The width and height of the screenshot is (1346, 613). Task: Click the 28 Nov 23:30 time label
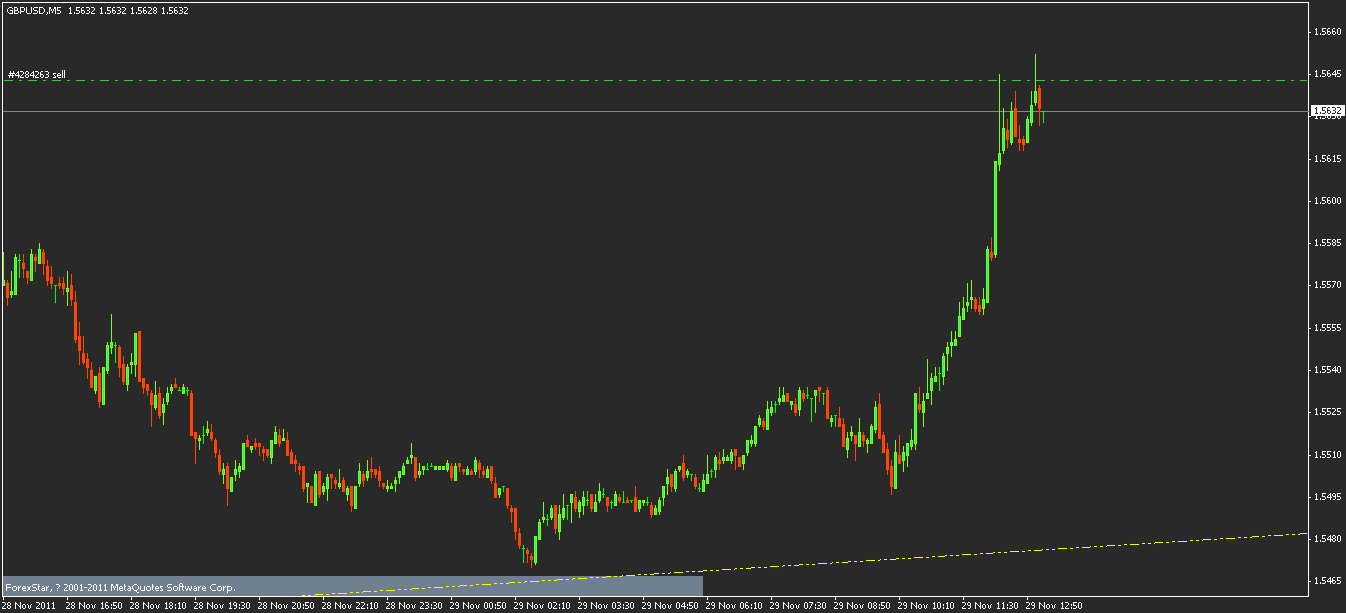click(414, 605)
